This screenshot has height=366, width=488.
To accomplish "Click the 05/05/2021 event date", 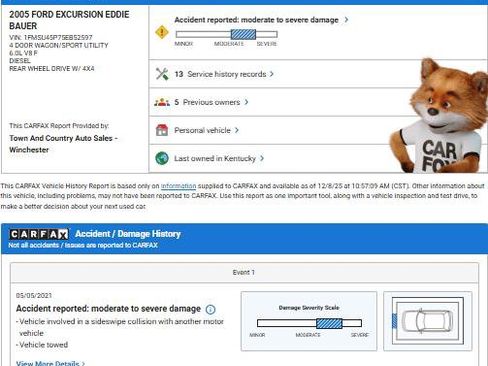I will point(34,295).
